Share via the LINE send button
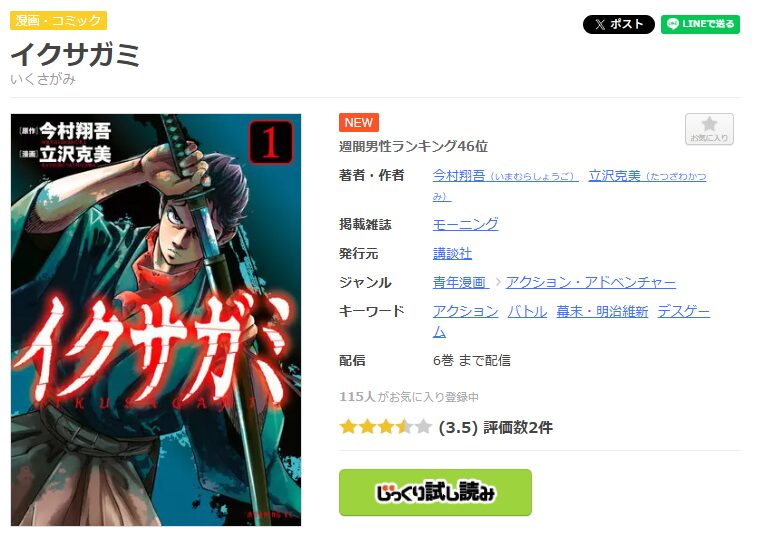778x533 pixels. click(700, 24)
